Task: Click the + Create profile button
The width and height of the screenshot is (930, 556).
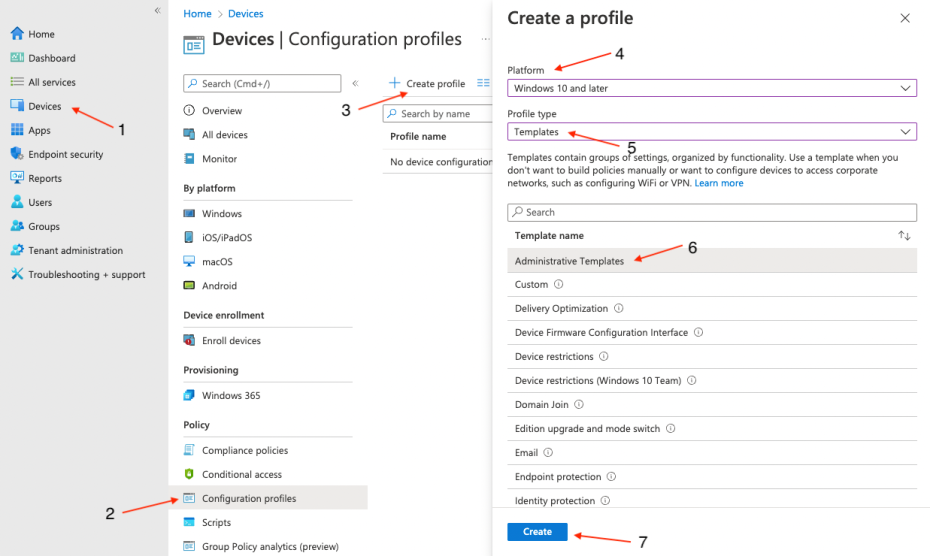Action: (x=428, y=84)
